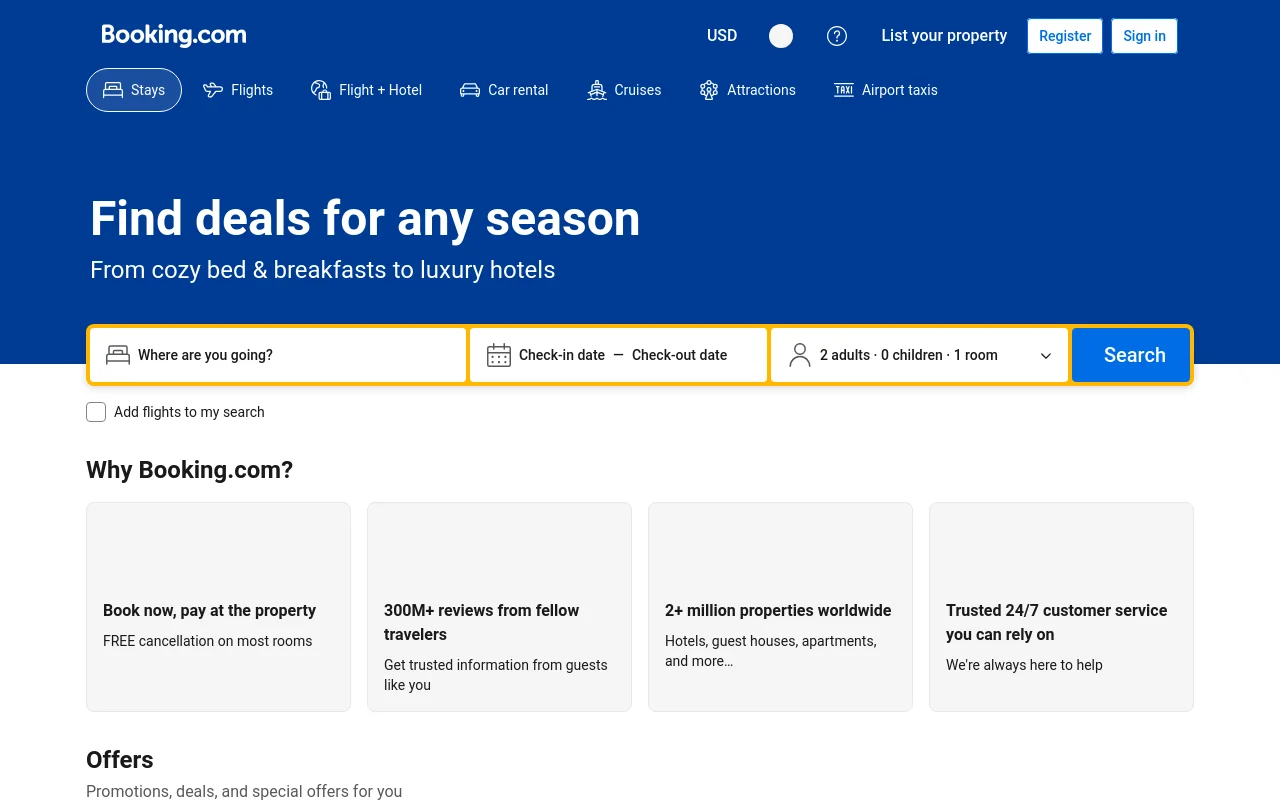Open the USD currency selector
1280x800 pixels.
722,35
